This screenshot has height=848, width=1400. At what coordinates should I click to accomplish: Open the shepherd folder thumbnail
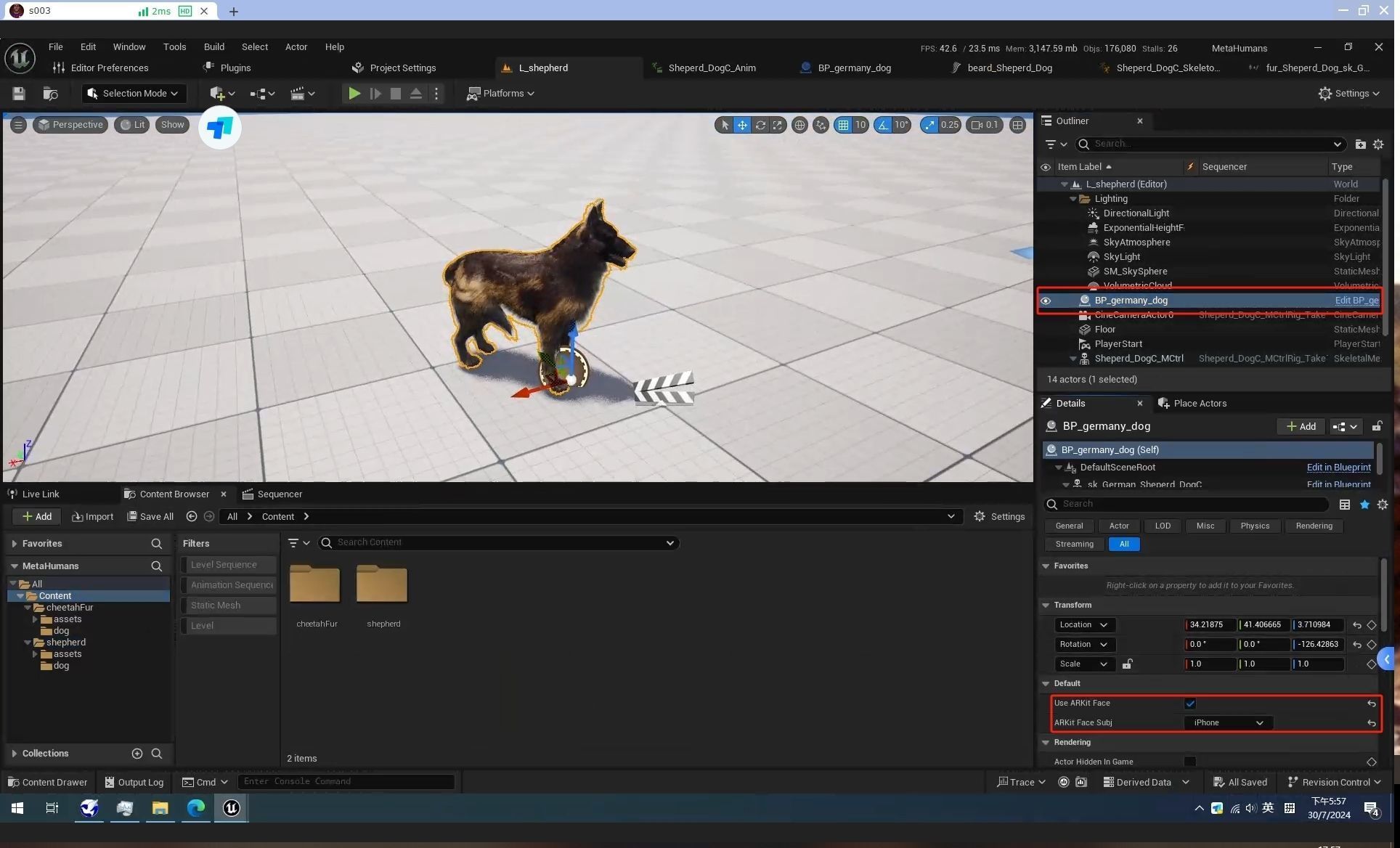coord(383,584)
